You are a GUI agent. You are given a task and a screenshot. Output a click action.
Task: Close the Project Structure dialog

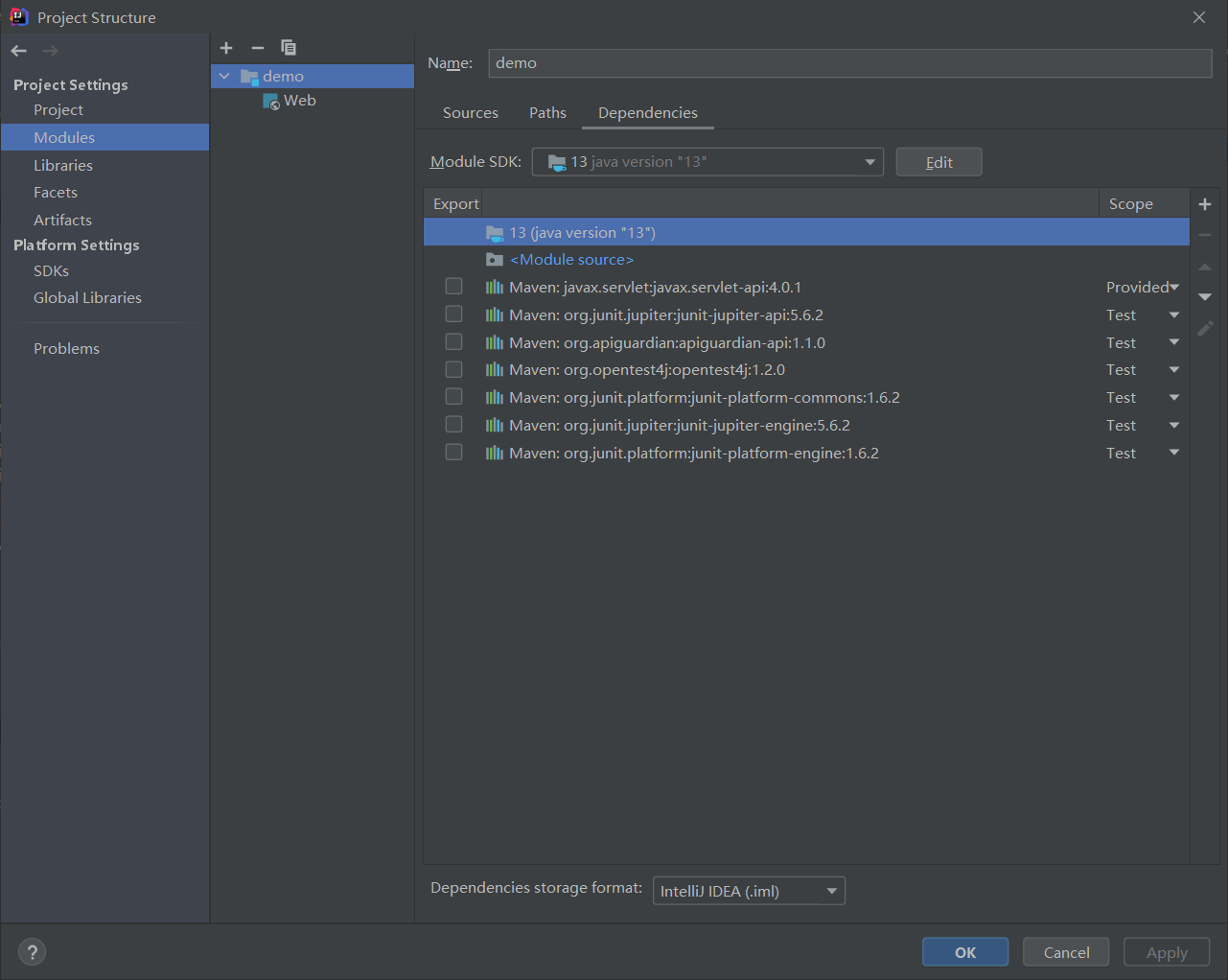click(1199, 17)
